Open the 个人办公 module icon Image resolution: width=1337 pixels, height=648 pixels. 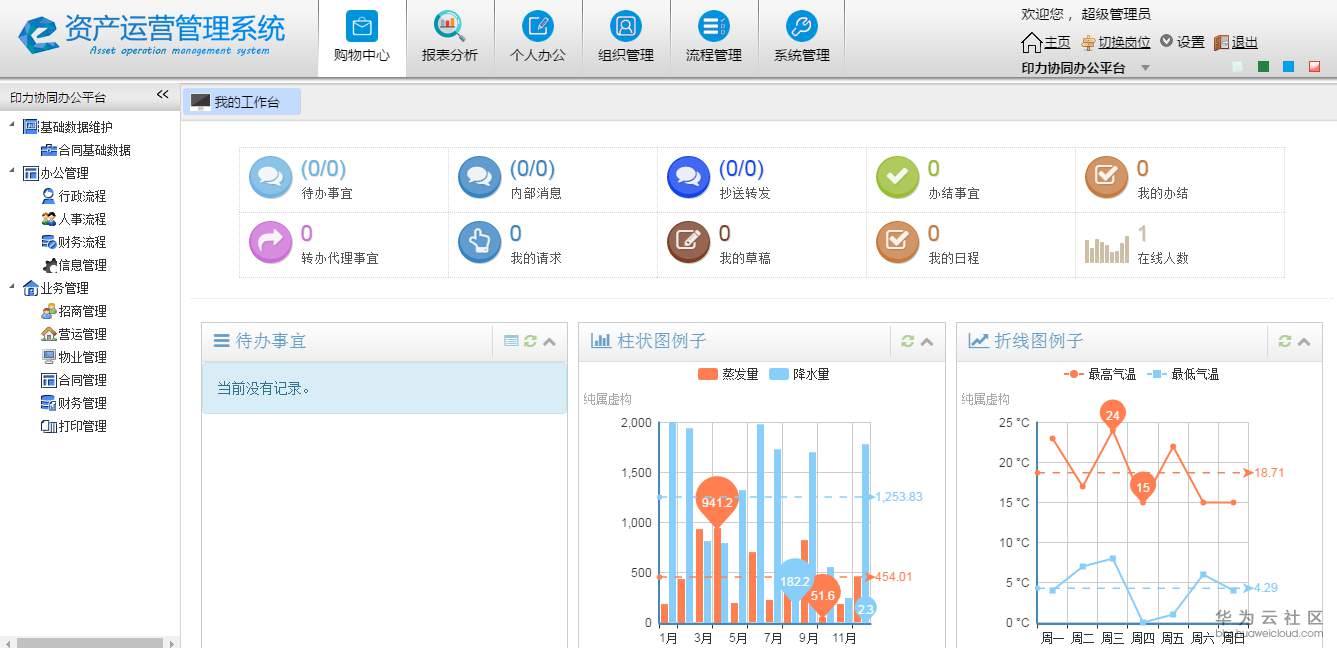tap(538, 26)
